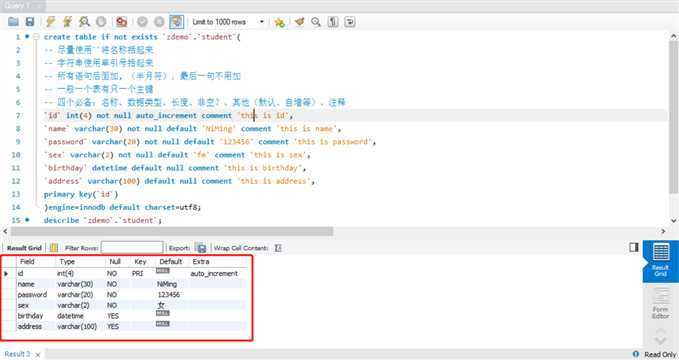
Task: Select the 'birthday' field cell
Action: coord(30,316)
